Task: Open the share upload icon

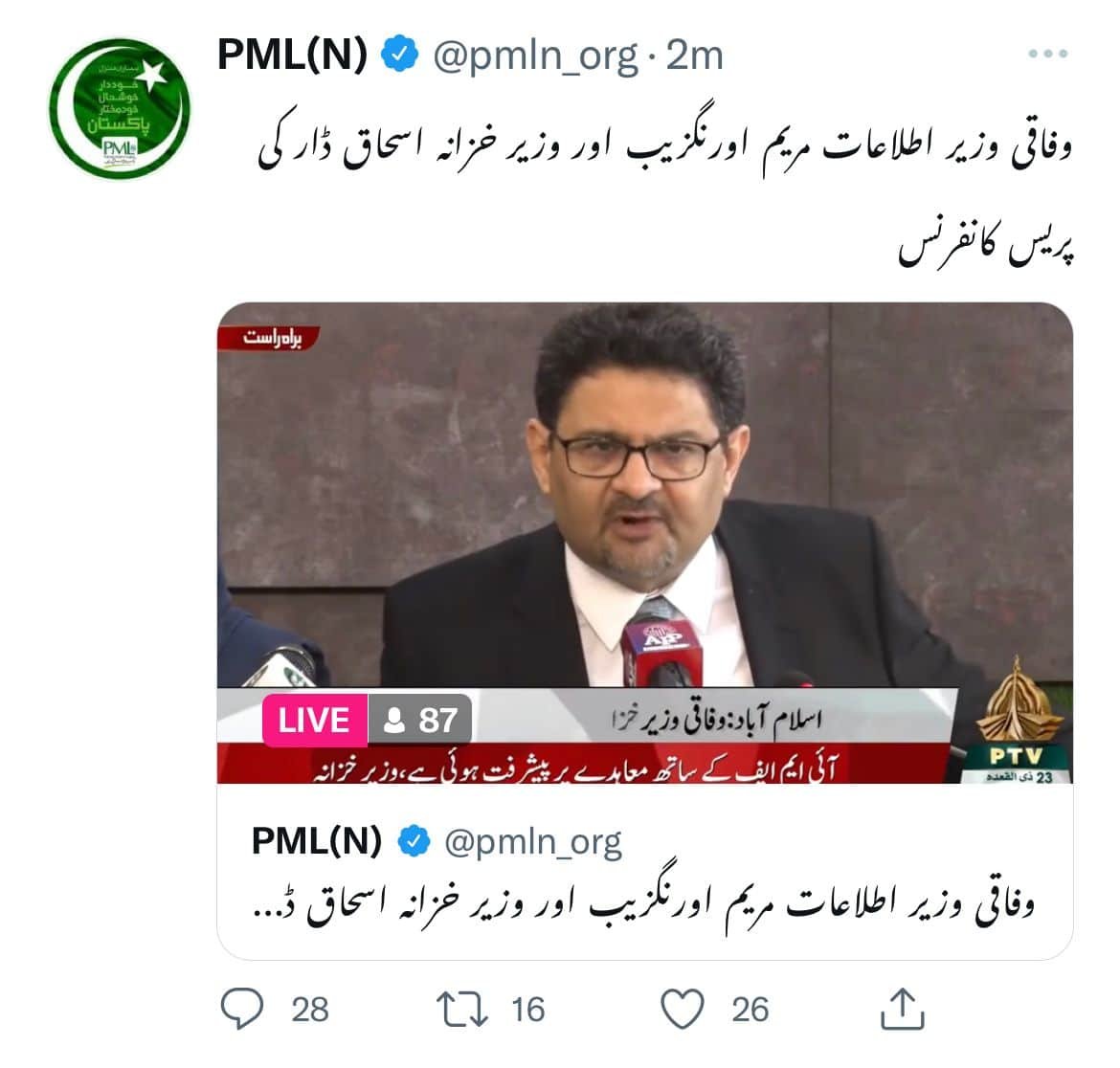Action: pos(902,1009)
